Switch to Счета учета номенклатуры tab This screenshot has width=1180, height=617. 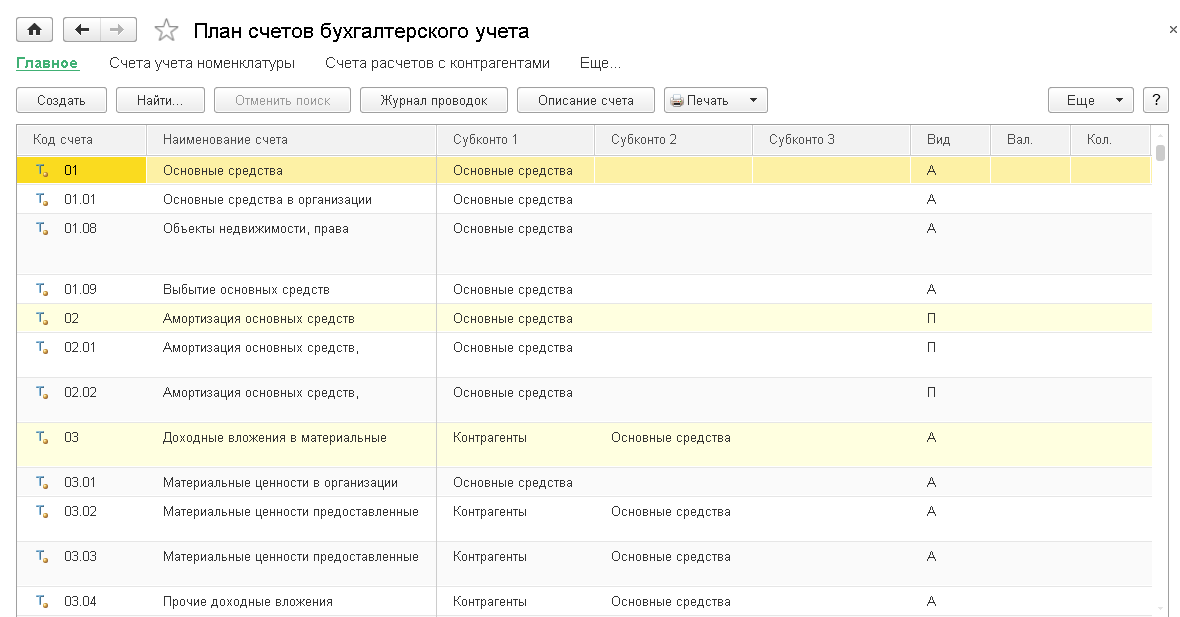tap(202, 63)
